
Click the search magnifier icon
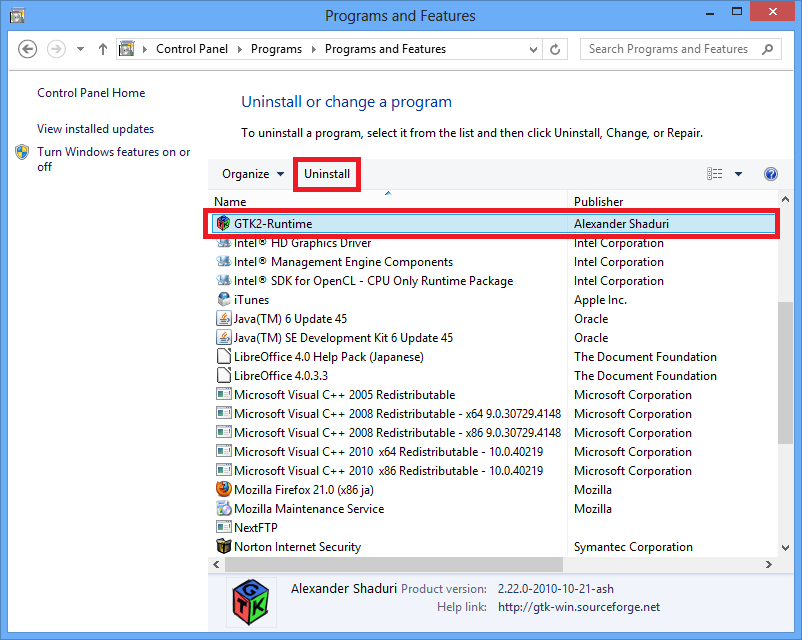pos(768,49)
